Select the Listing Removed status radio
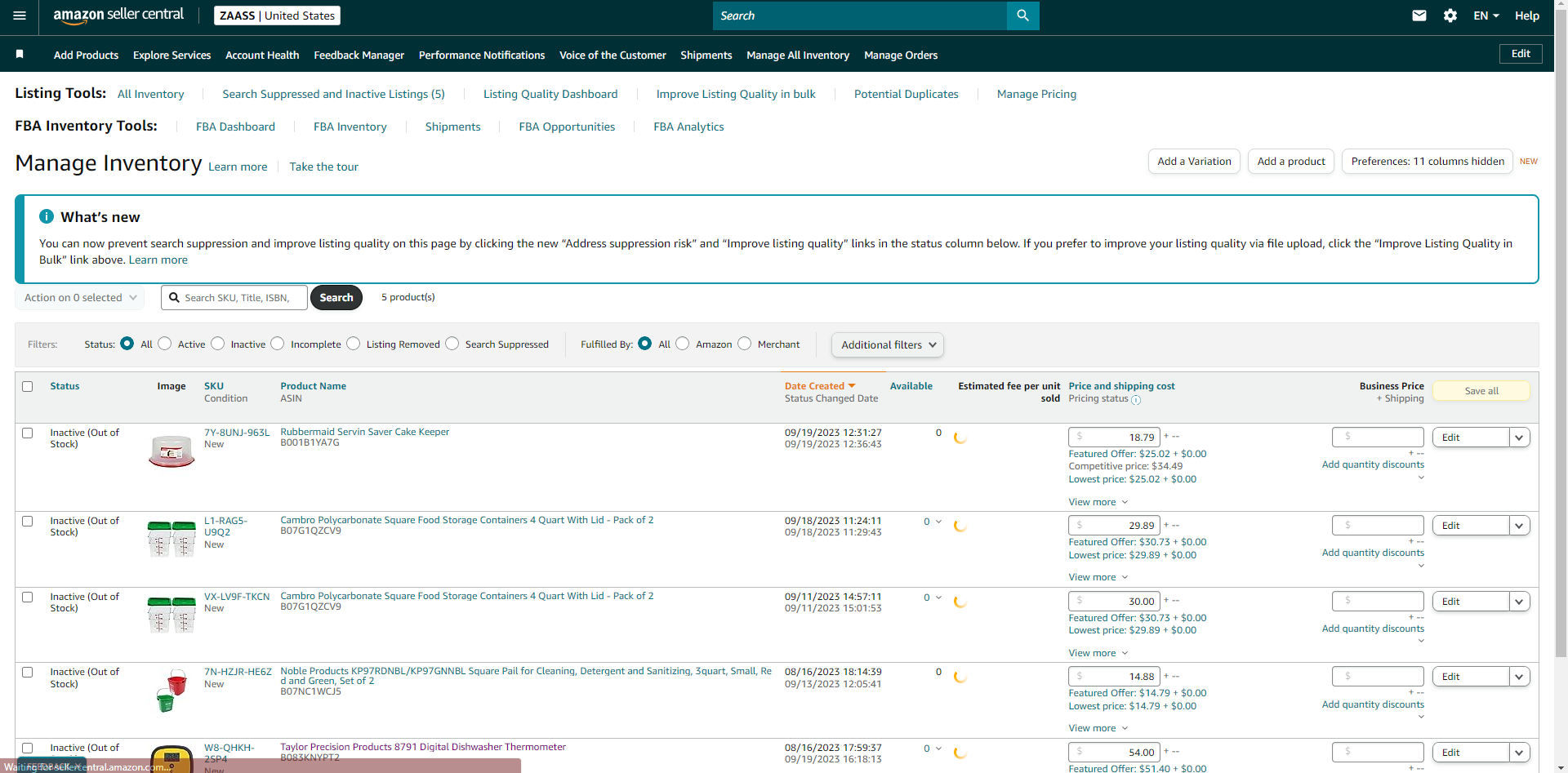The image size is (1568, 773). click(x=354, y=344)
